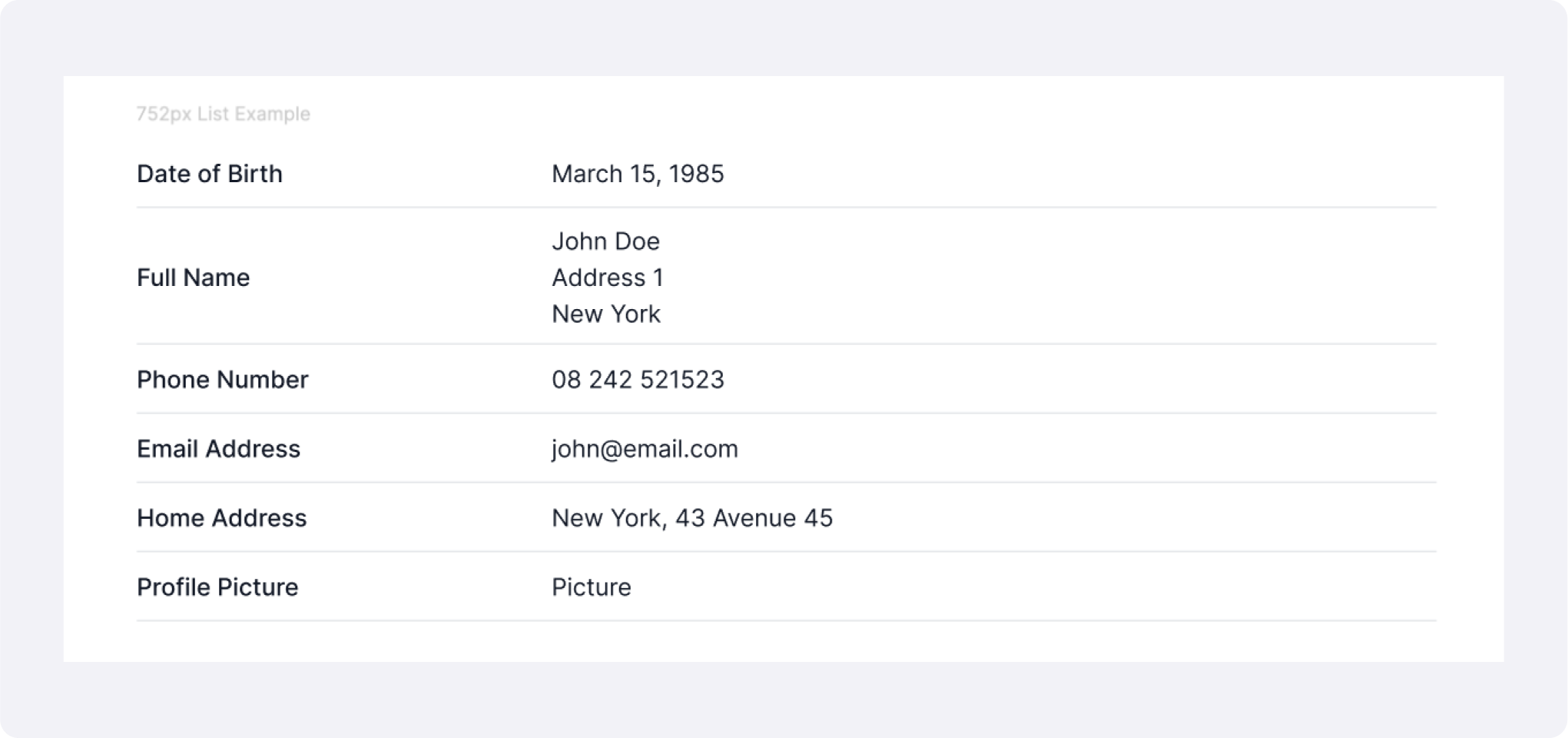Select the "Address 1" line
The image size is (1568, 738).
tap(607, 278)
